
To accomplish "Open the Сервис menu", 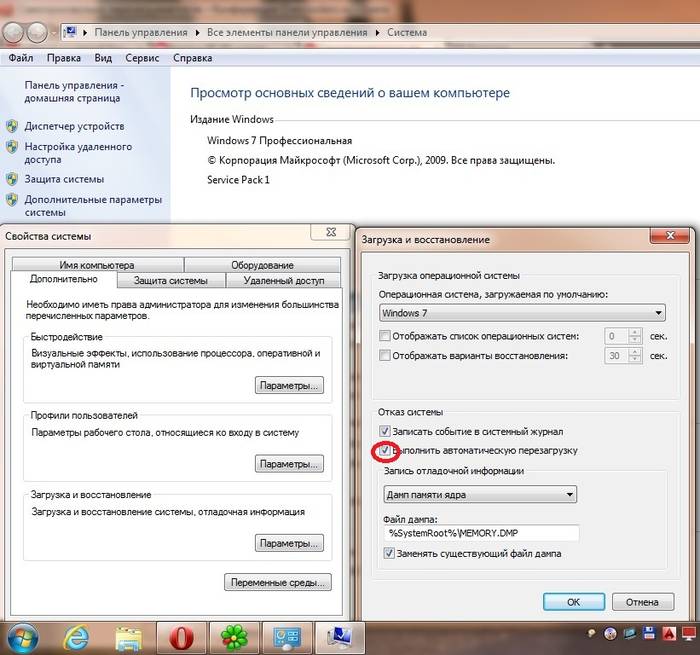I will coord(142,58).
